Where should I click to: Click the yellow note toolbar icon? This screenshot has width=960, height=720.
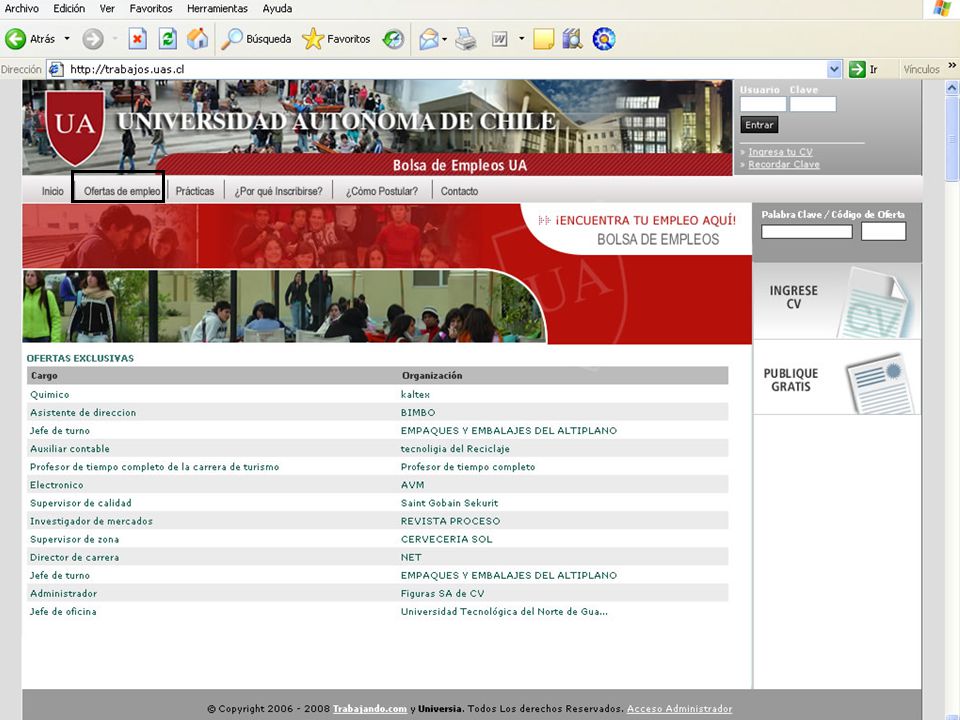pyautogui.click(x=543, y=39)
